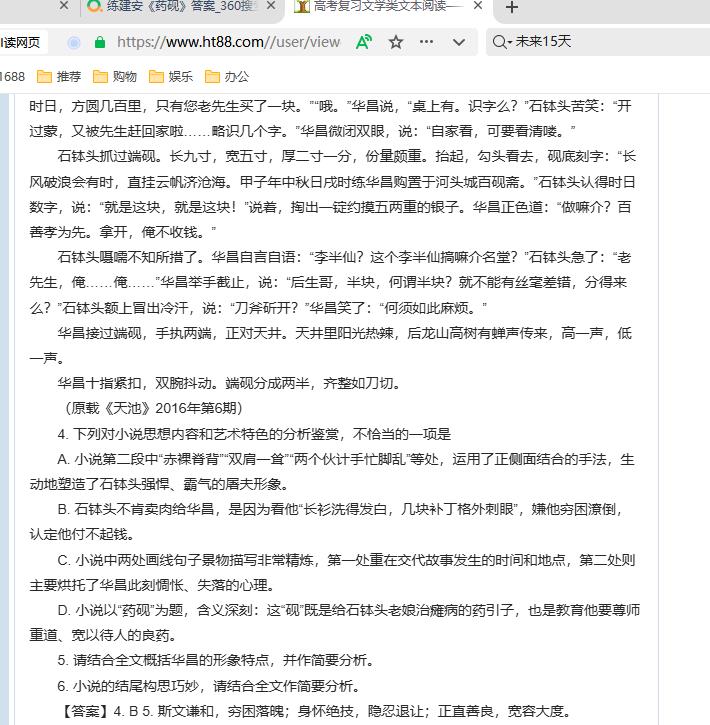This screenshot has width=710, height=725.
Task: Open the 娱乐 bookmarks folder
Action: 171,76
